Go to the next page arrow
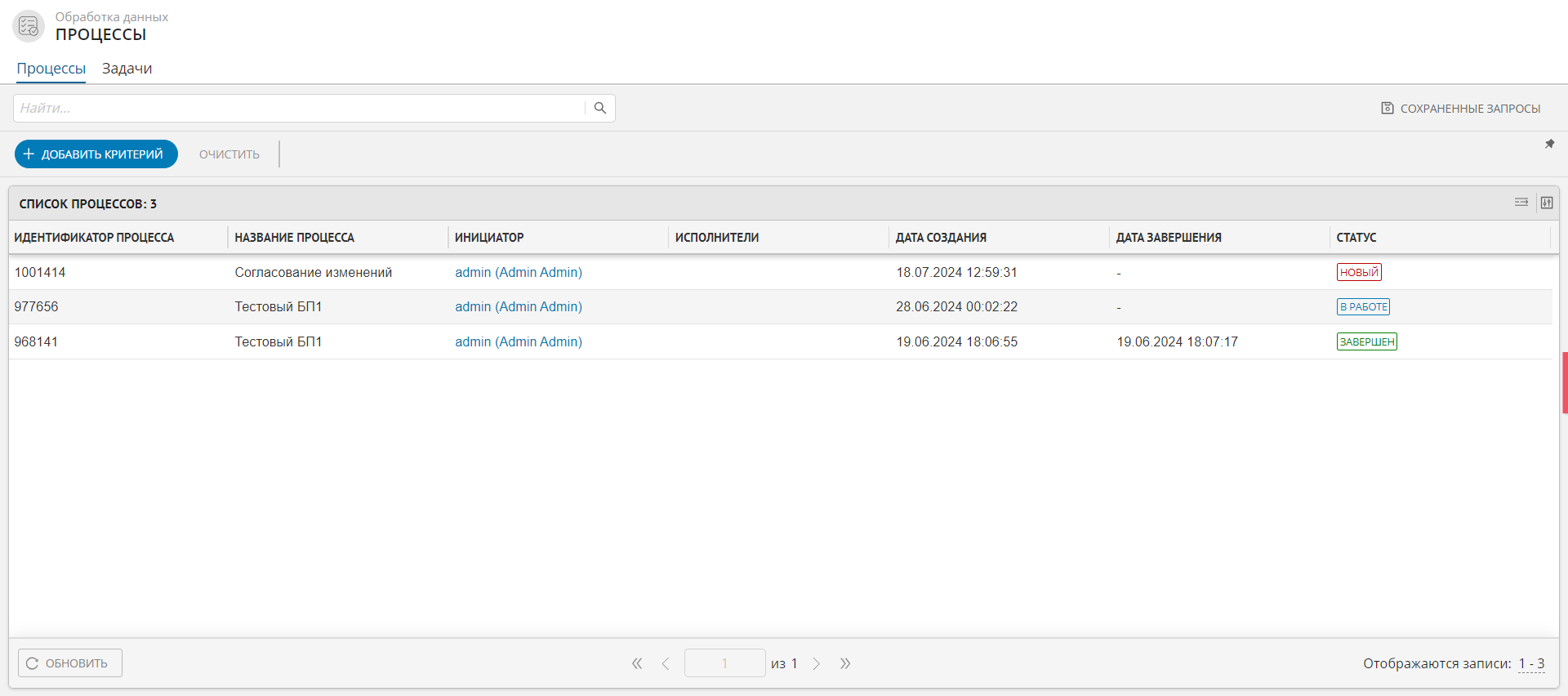 (x=816, y=663)
